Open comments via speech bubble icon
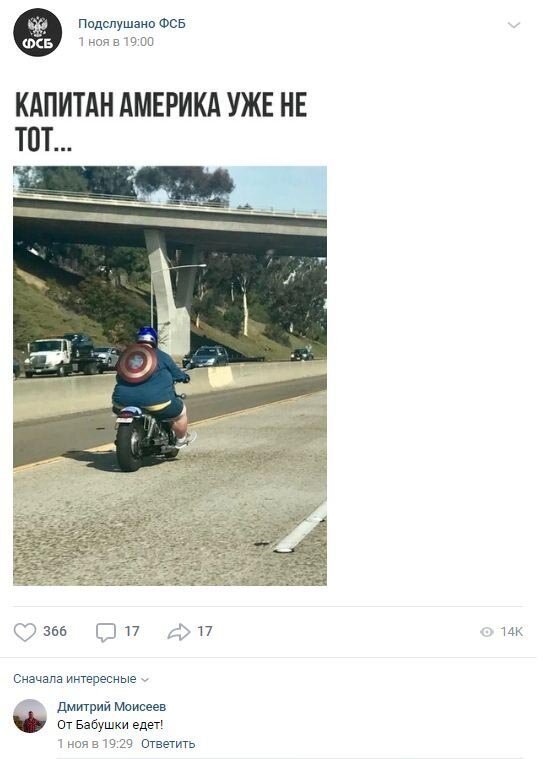The image size is (543, 759). pos(106,632)
